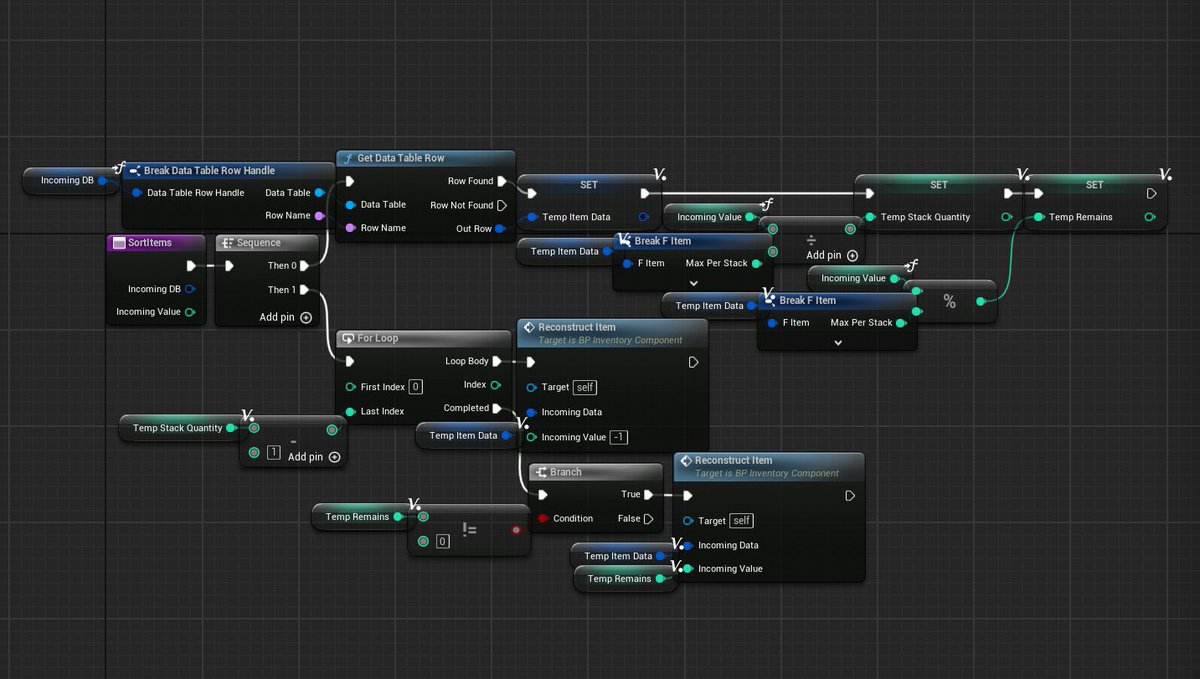This screenshot has width=1200, height=679.
Task: Click the subtract node's value field showing 1
Action: (x=274, y=453)
